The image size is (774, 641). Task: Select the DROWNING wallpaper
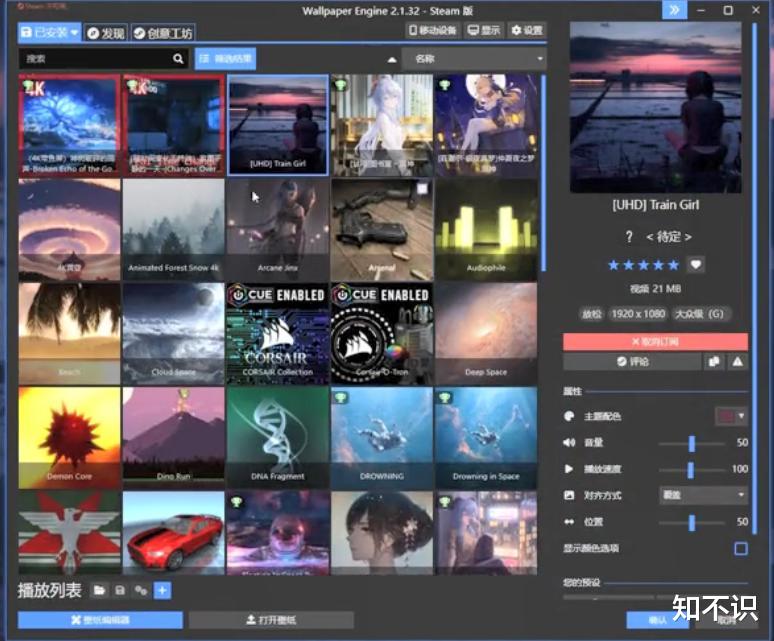[x=382, y=438]
